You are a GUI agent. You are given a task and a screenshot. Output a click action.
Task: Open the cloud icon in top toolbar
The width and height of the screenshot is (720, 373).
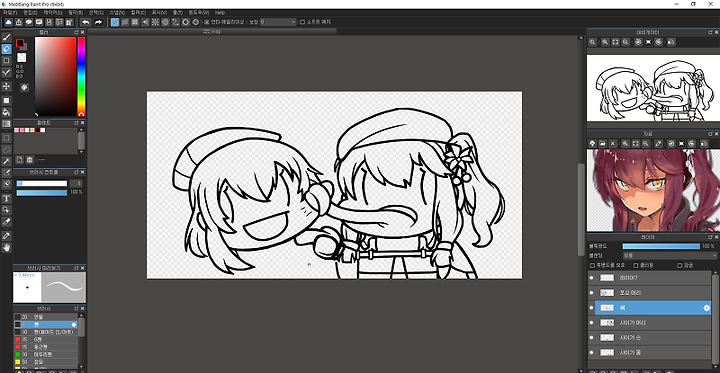coord(9,22)
